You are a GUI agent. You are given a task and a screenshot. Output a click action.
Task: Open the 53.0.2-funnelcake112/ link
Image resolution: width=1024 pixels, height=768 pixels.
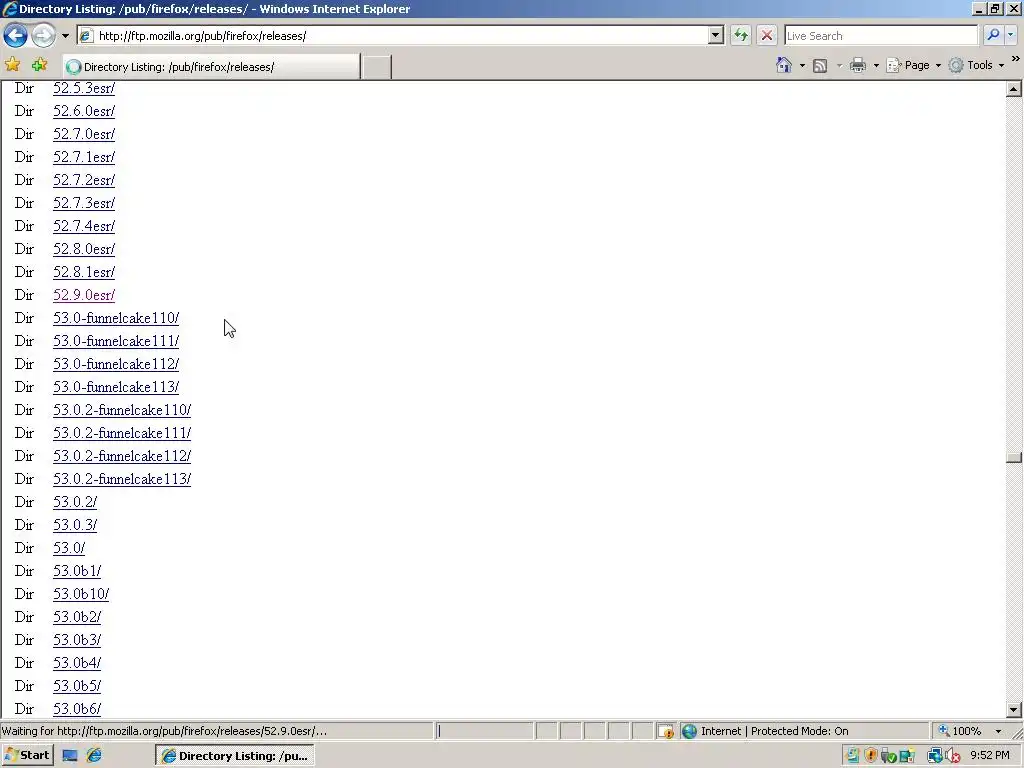coord(122,456)
